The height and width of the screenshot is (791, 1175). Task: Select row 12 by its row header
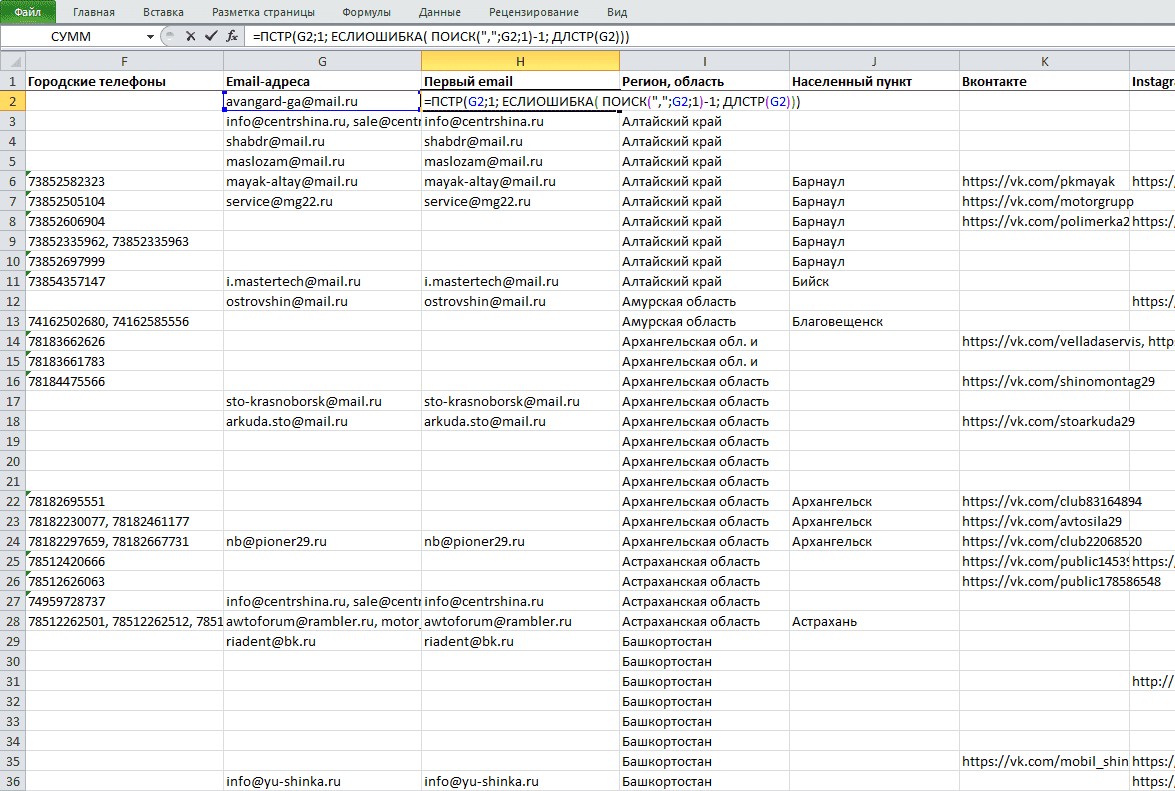click(13, 301)
